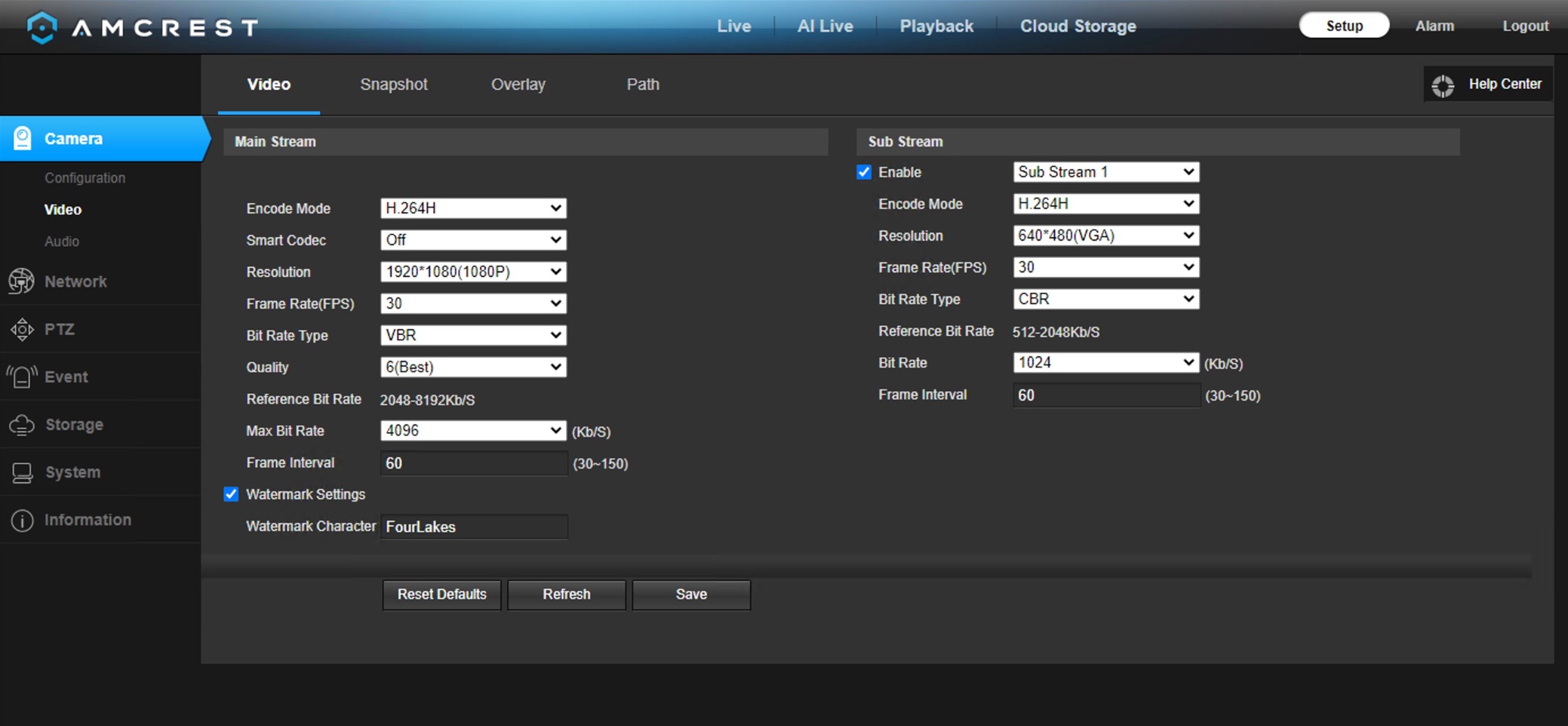This screenshot has width=1568, height=726.
Task: Click the Storage cloud icon
Action: (x=22, y=424)
